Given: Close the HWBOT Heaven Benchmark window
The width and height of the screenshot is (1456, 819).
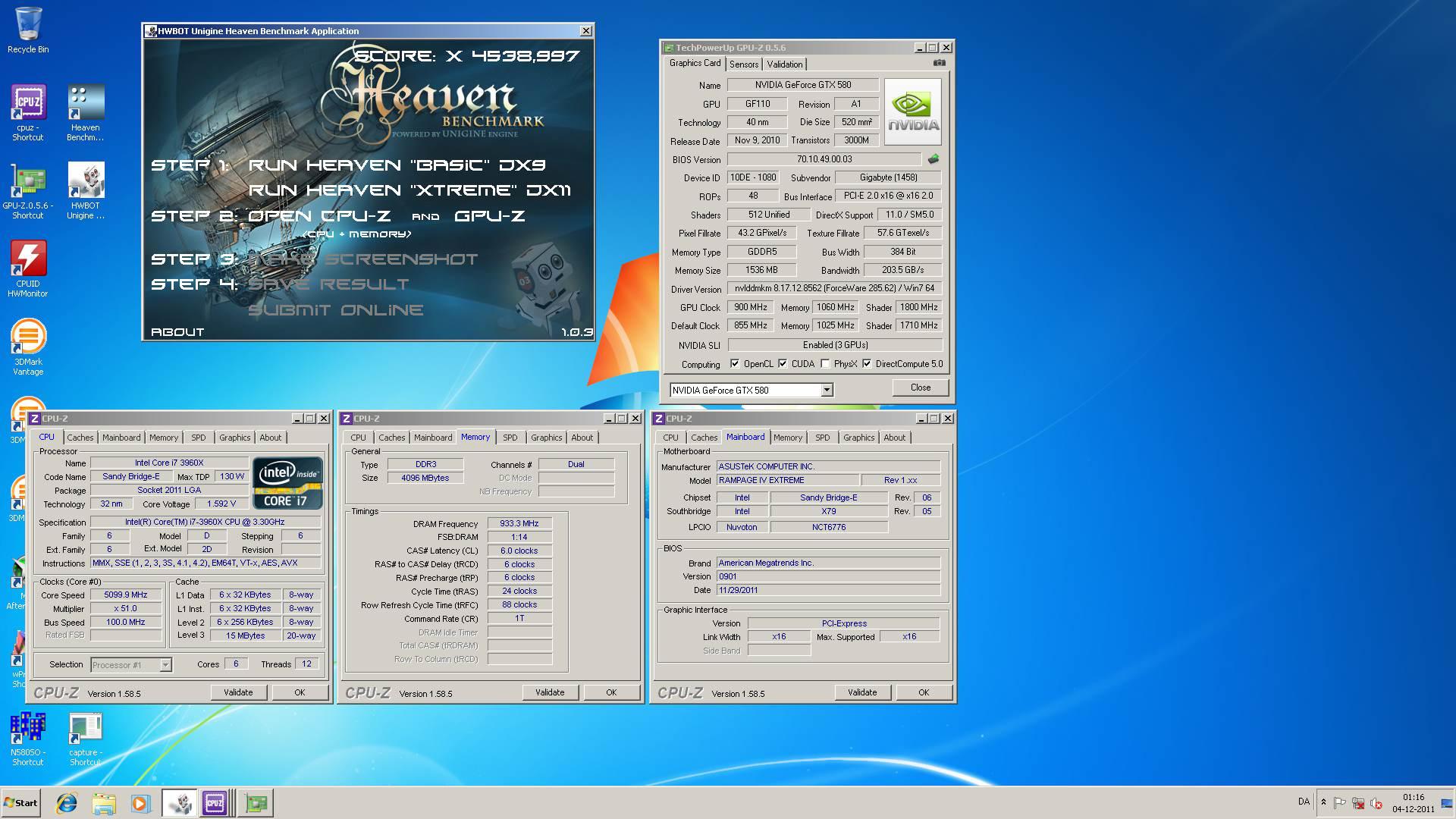Looking at the screenshot, I should 585,31.
